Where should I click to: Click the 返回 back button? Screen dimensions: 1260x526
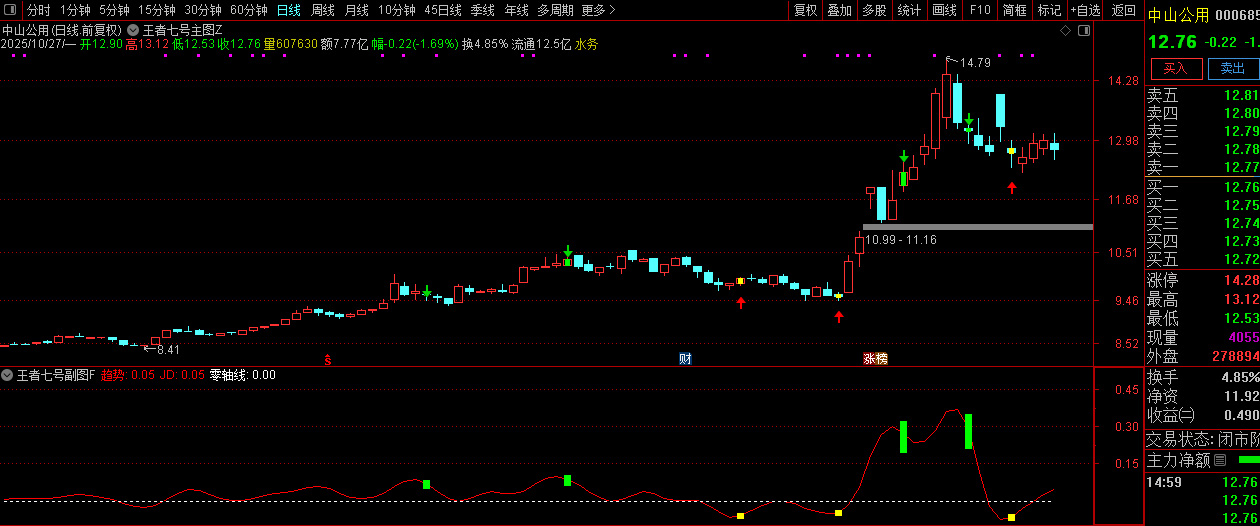(1124, 10)
